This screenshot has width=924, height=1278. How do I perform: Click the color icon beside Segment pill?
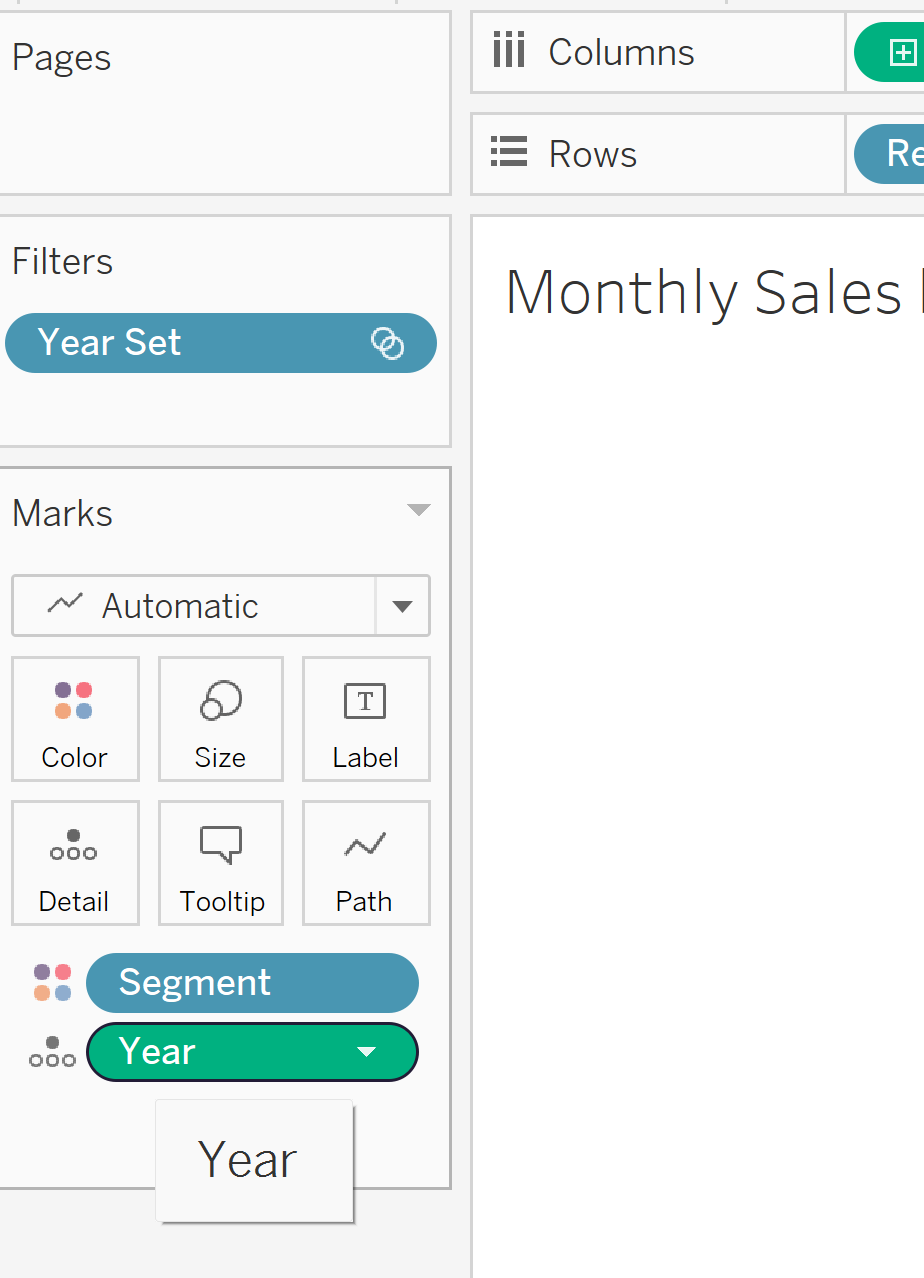tap(53, 983)
